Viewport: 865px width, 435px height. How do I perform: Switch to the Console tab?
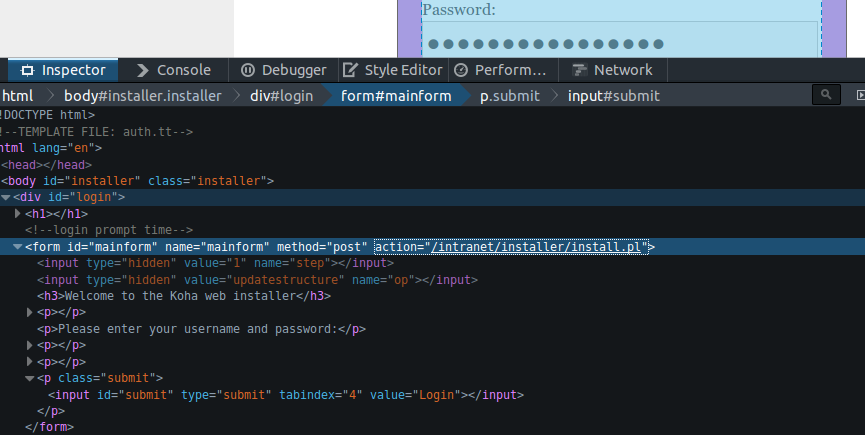[x=173, y=70]
